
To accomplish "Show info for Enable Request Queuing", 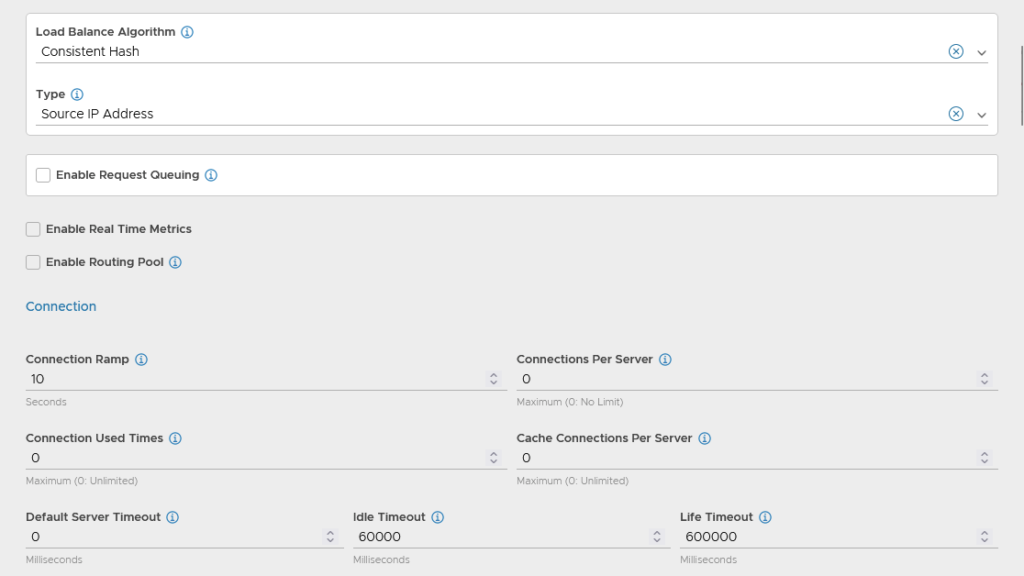I will (x=211, y=176).
